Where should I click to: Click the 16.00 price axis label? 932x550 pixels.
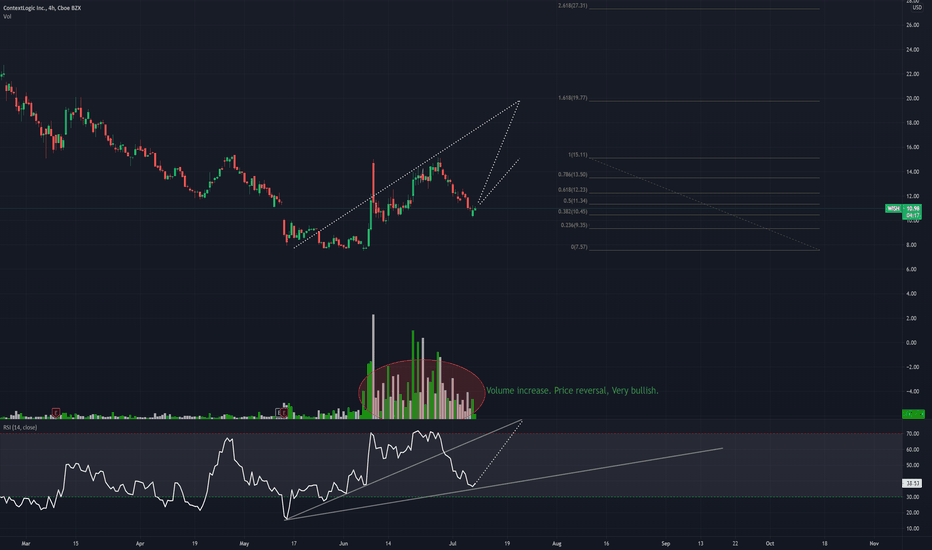click(912, 147)
